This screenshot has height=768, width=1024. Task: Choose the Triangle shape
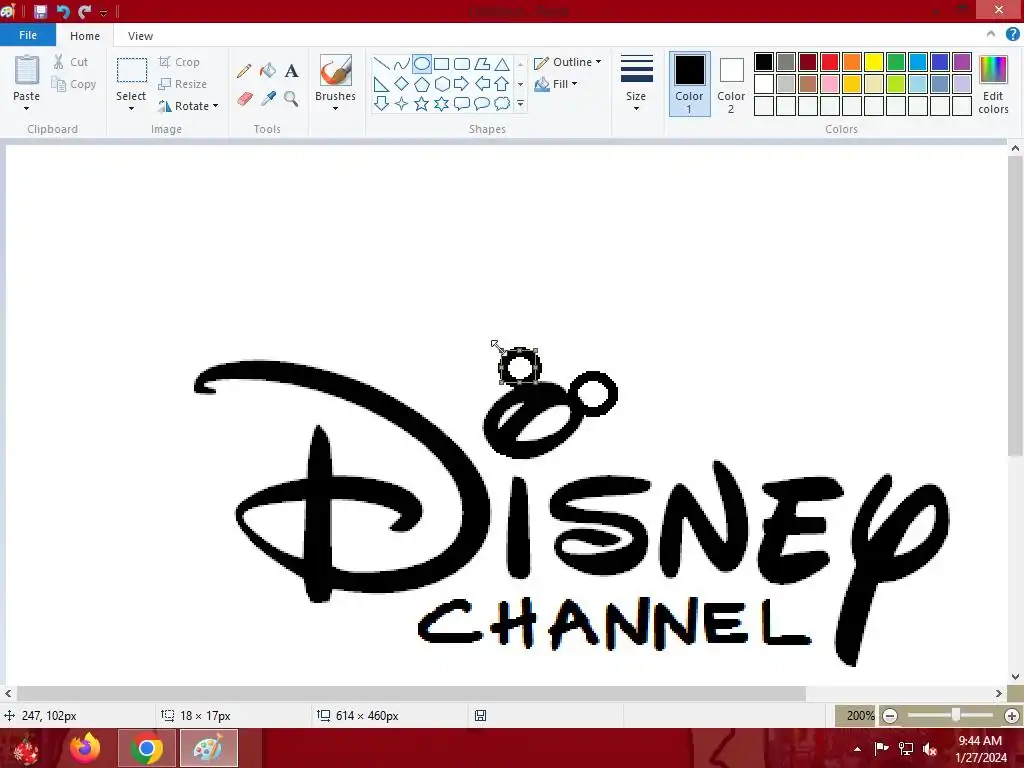(502, 64)
